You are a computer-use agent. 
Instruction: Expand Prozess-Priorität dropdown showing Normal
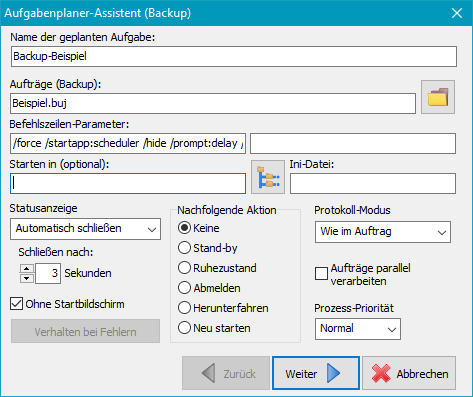358,329
